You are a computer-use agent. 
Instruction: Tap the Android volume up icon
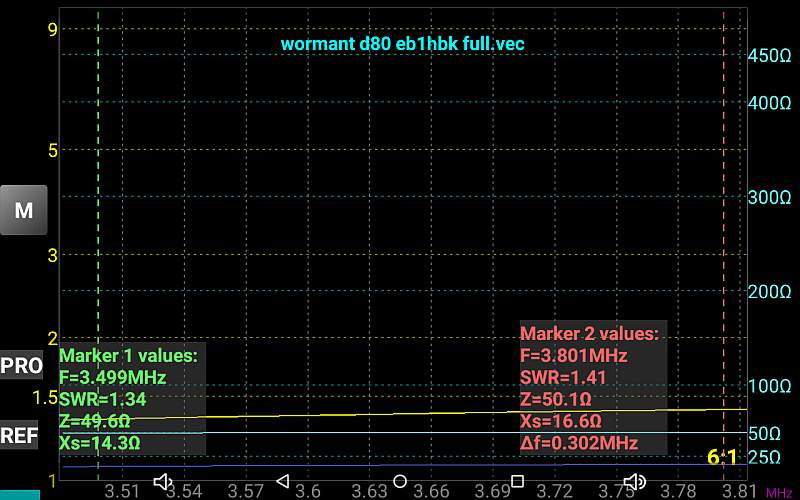click(634, 482)
